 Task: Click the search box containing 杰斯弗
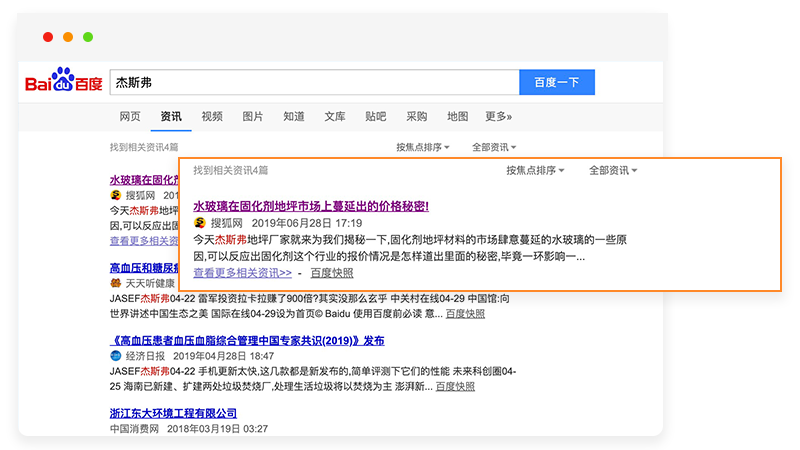315,82
